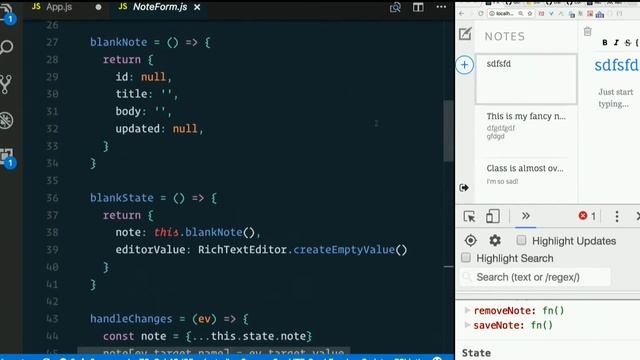Go back in the browser
The height and width of the screenshot is (360, 640).
click(x=462, y=13)
